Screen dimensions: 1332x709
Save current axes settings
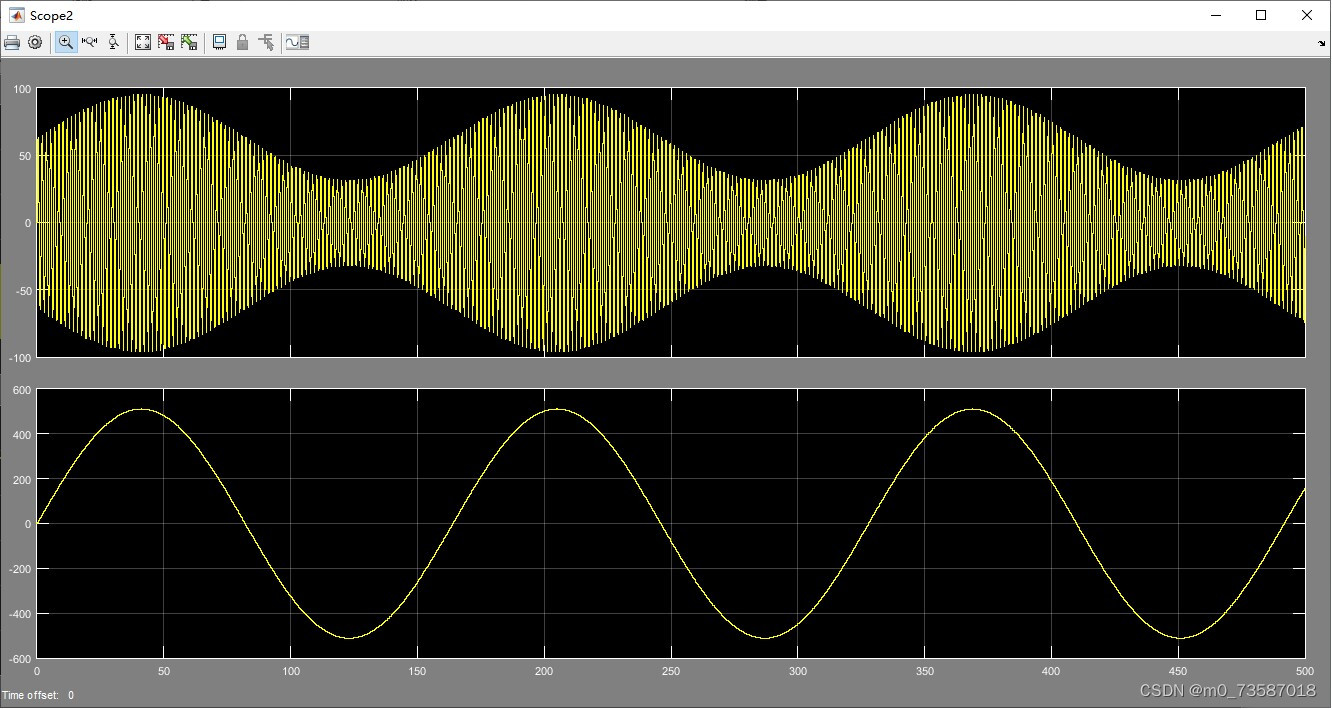click(x=165, y=42)
